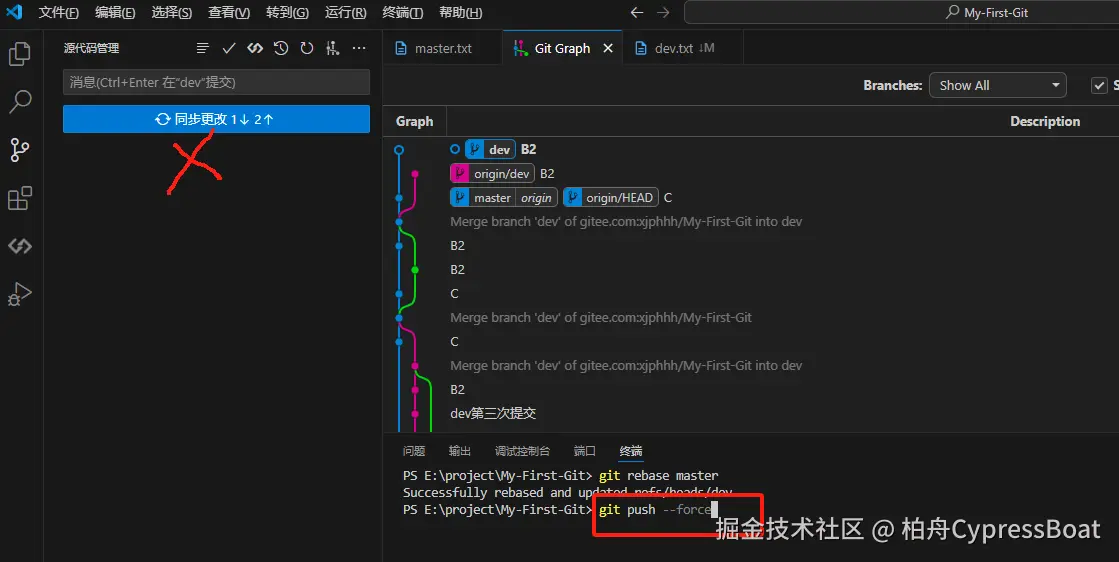Open Git Graph from source control toolbar
Screen dimensions: 1119x562
point(333,48)
